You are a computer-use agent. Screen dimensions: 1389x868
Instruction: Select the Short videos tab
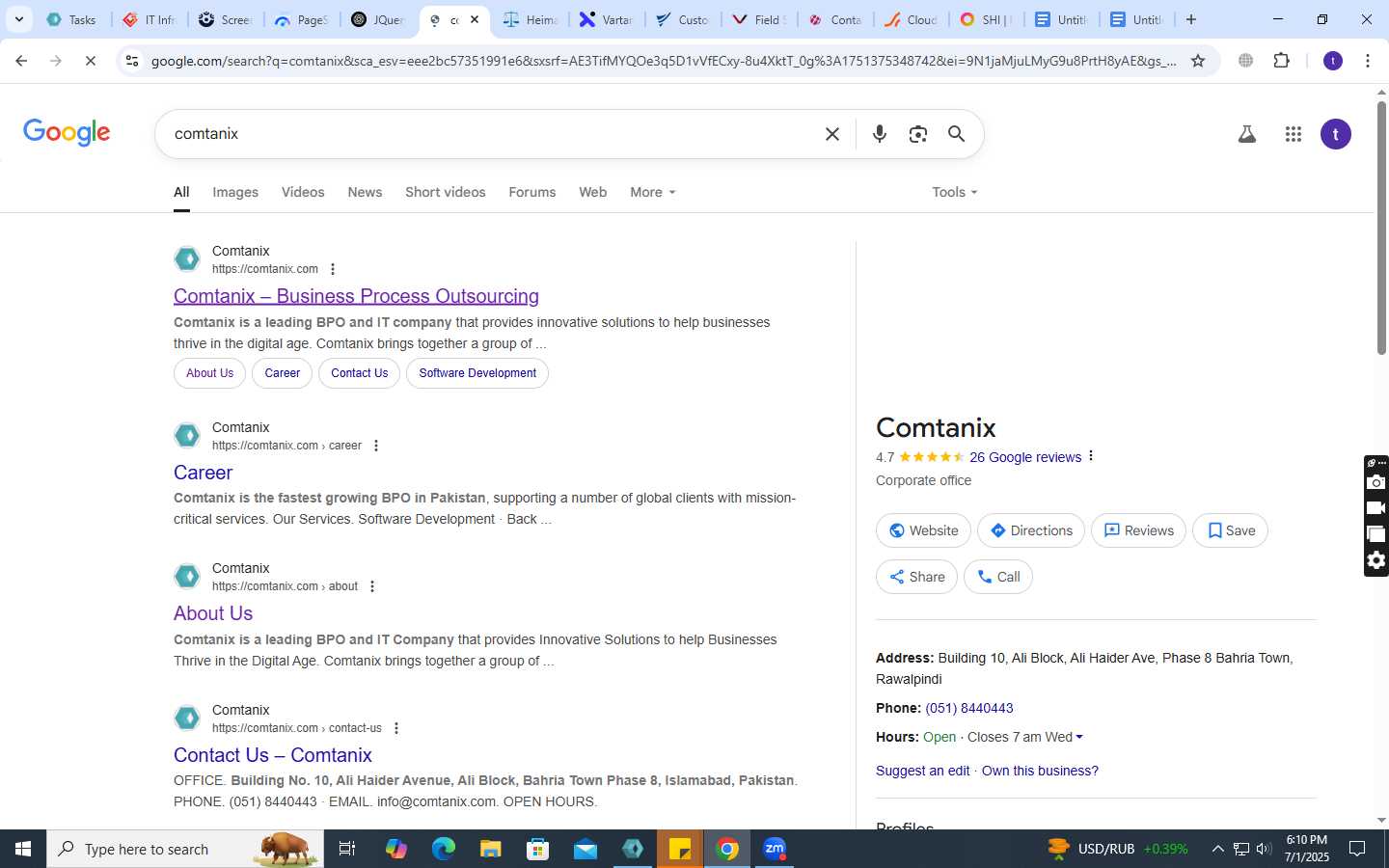pos(446,192)
